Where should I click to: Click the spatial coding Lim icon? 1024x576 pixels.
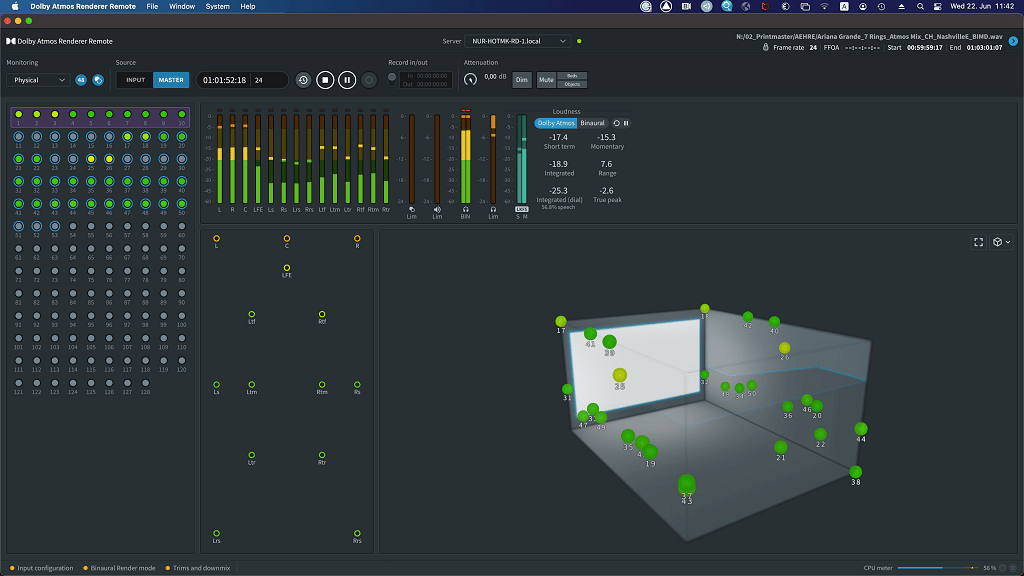coord(411,210)
